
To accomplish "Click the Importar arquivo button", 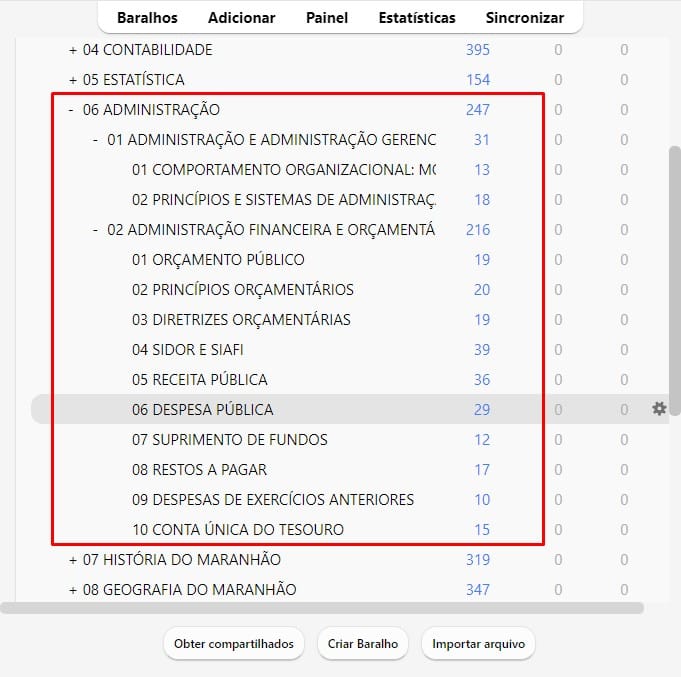I will 478,644.
